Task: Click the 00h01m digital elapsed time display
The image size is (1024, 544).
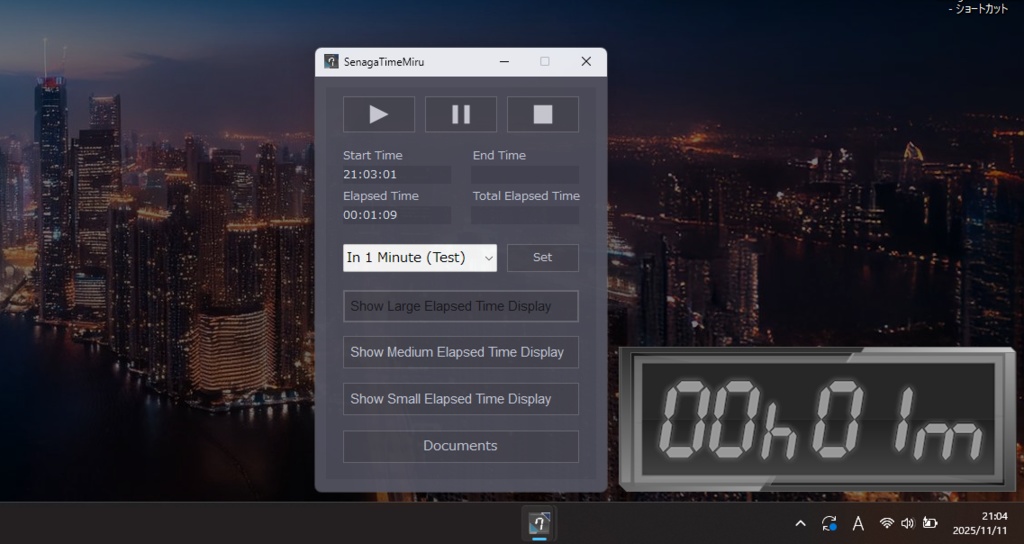Action: (818, 419)
